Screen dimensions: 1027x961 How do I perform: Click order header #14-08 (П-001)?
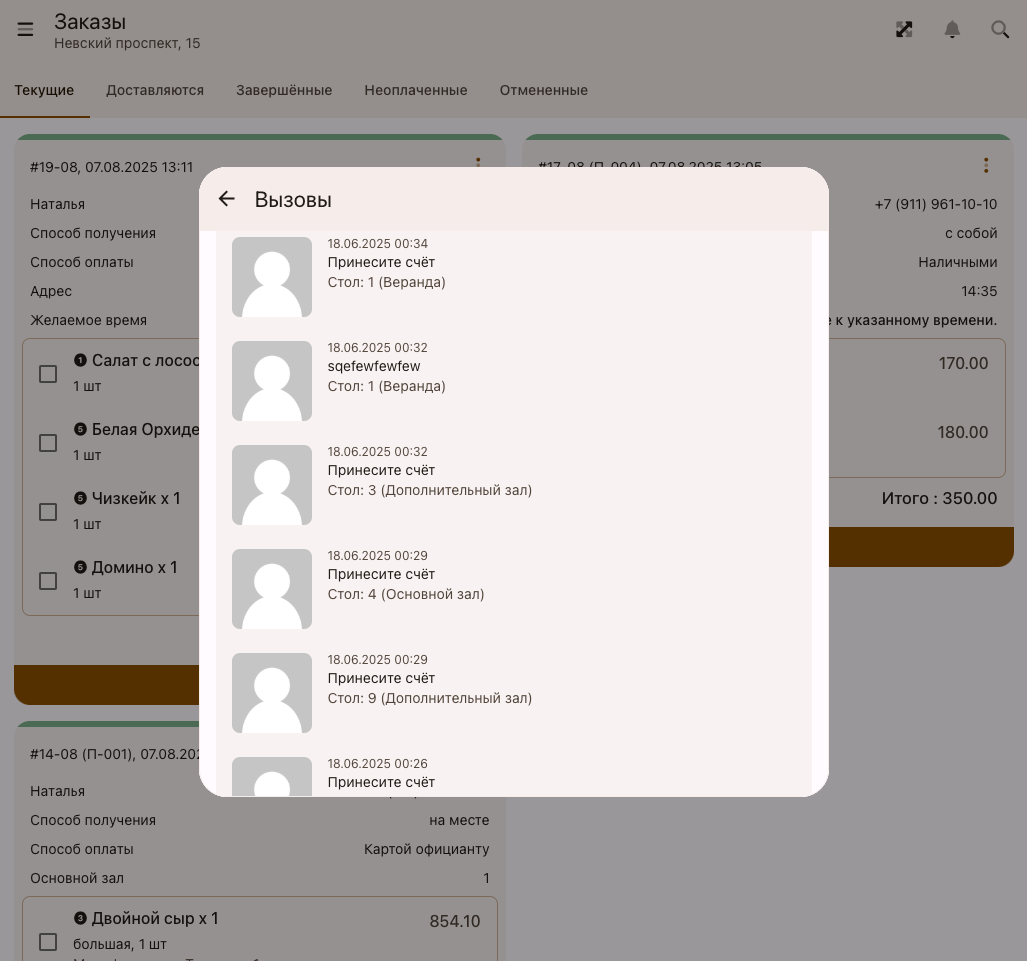(115, 754)
